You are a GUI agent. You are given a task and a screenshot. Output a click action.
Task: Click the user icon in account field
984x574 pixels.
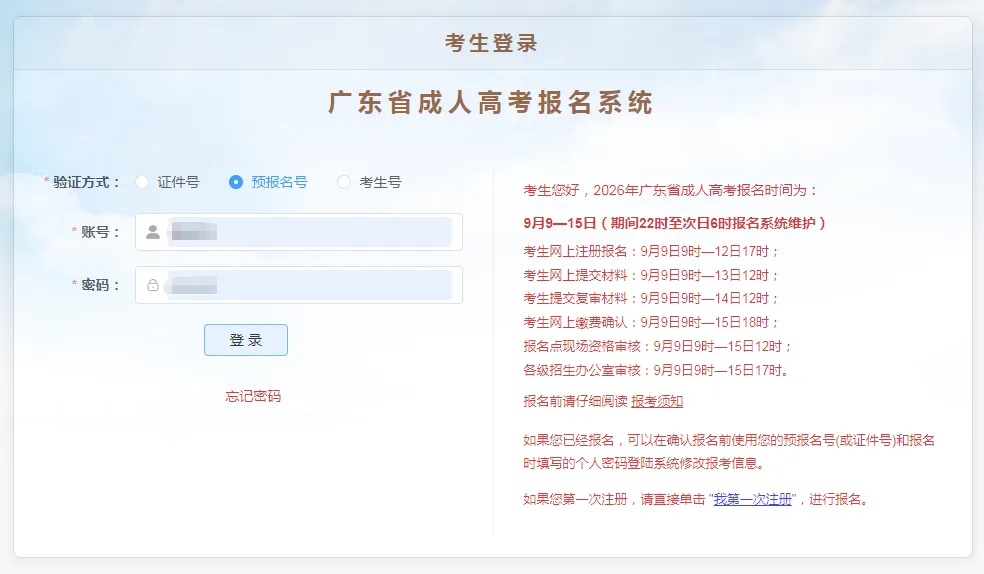[152, 232]
